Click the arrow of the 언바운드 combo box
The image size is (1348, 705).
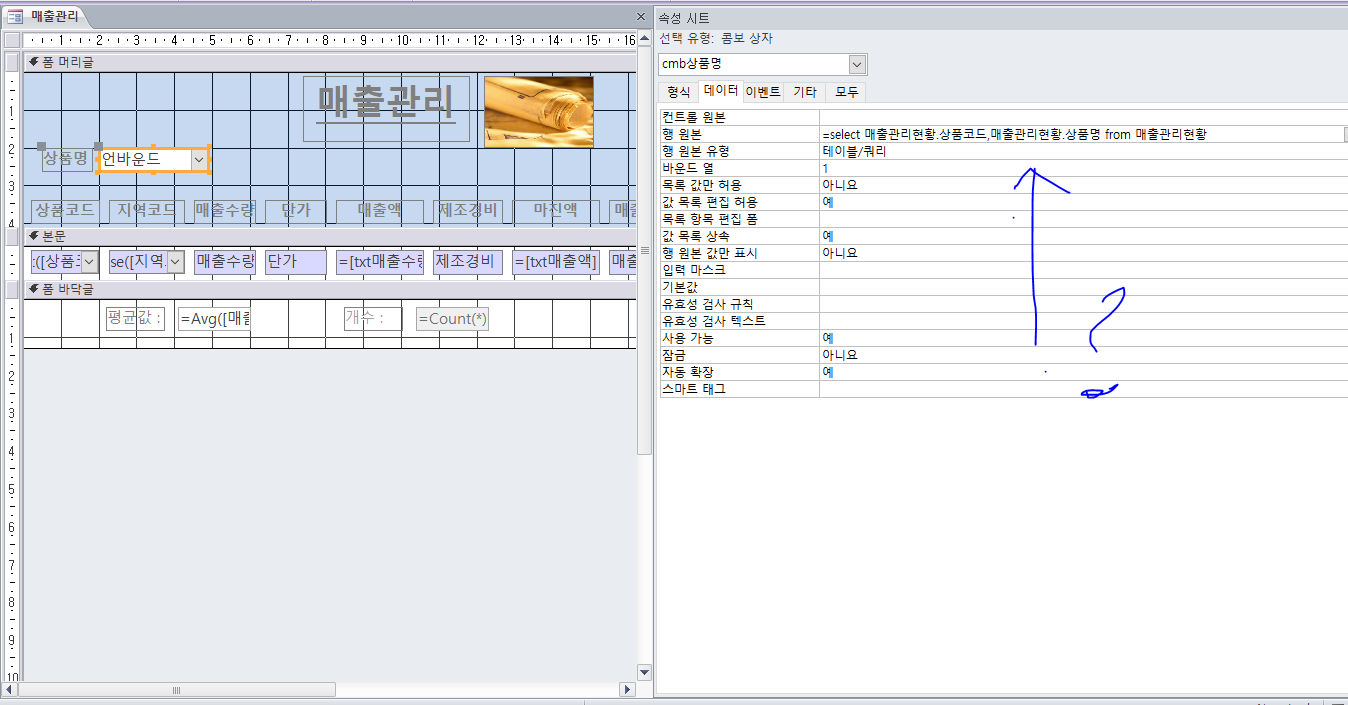click(199, 159)
